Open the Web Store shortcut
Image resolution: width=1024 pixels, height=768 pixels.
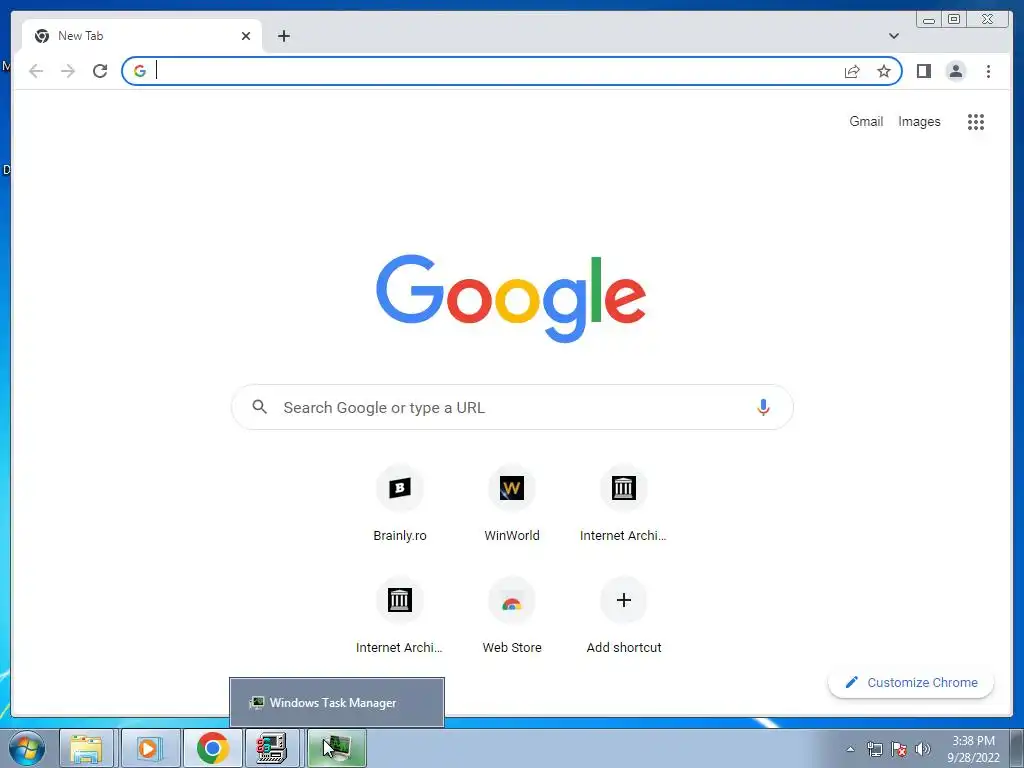[512, 617]
